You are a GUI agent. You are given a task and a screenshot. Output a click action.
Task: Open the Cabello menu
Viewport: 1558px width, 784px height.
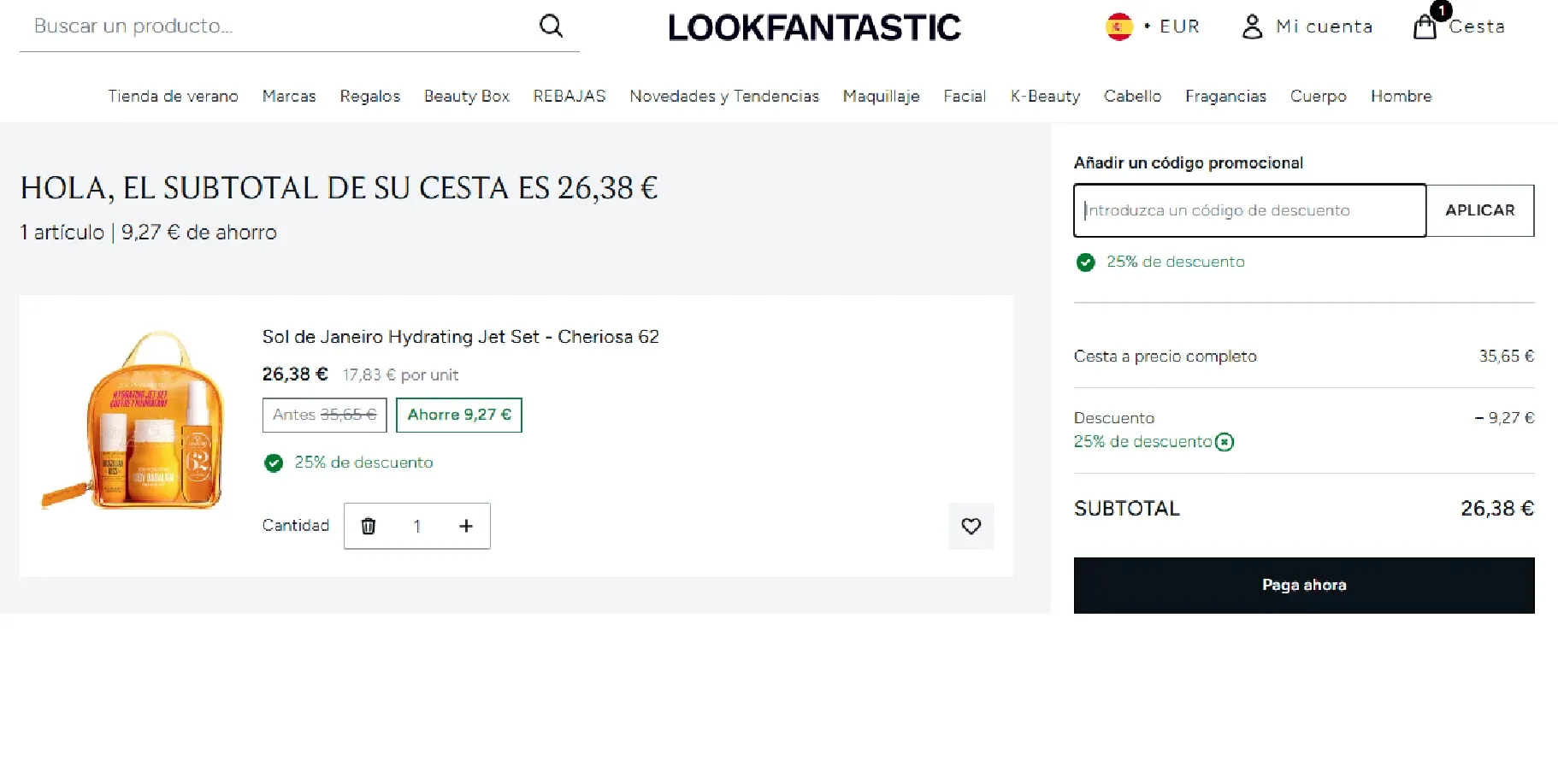click(x=1132, y=97)
